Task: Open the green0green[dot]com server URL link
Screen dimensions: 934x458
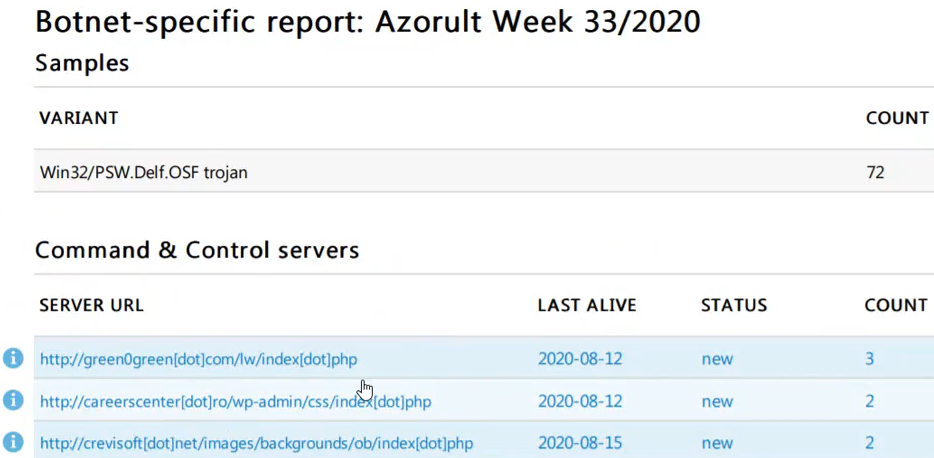Action: (x=198, y=359)
